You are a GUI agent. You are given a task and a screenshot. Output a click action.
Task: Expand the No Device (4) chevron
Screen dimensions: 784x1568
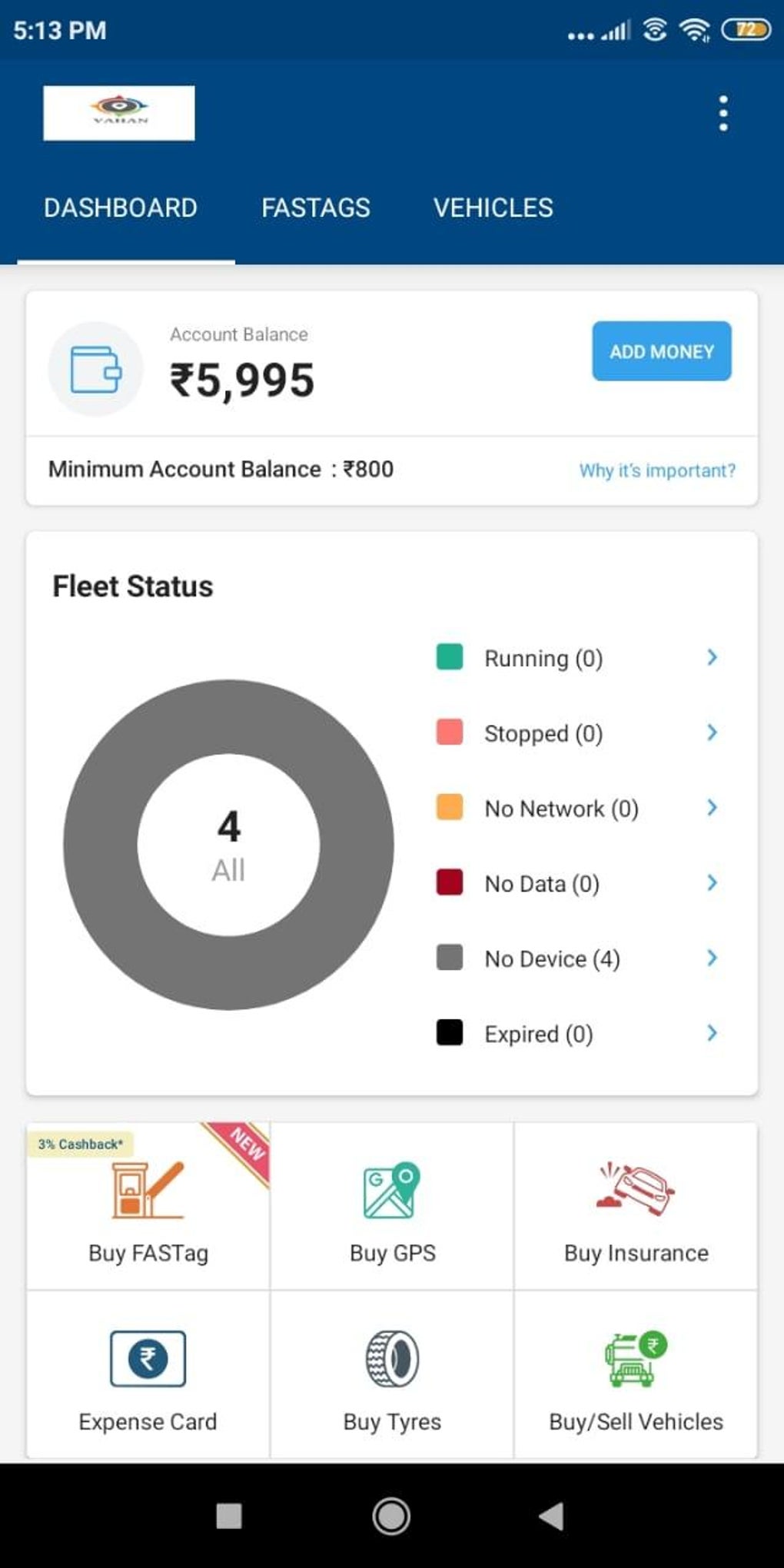pos(712,958)
